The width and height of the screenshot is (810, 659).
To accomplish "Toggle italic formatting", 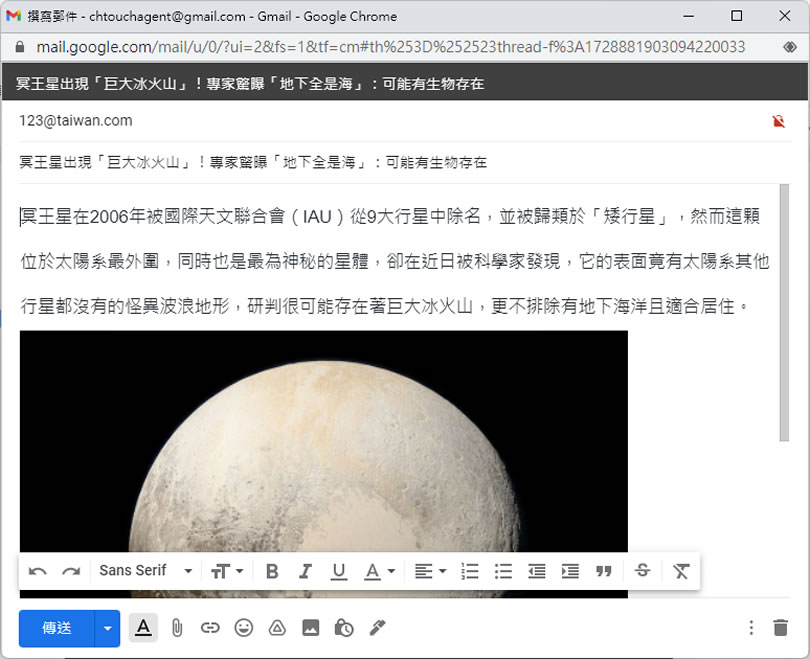I will (305, 571).
